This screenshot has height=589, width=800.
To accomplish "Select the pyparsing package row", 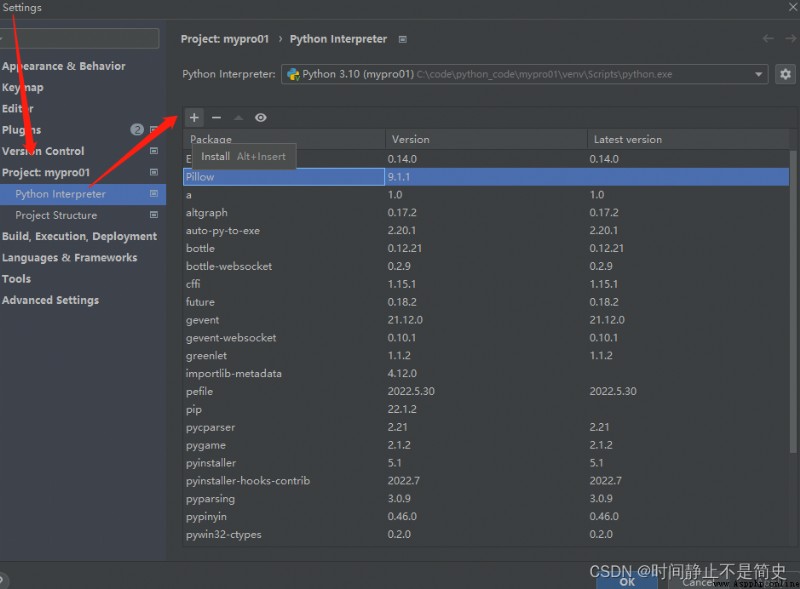I will 486,498.
